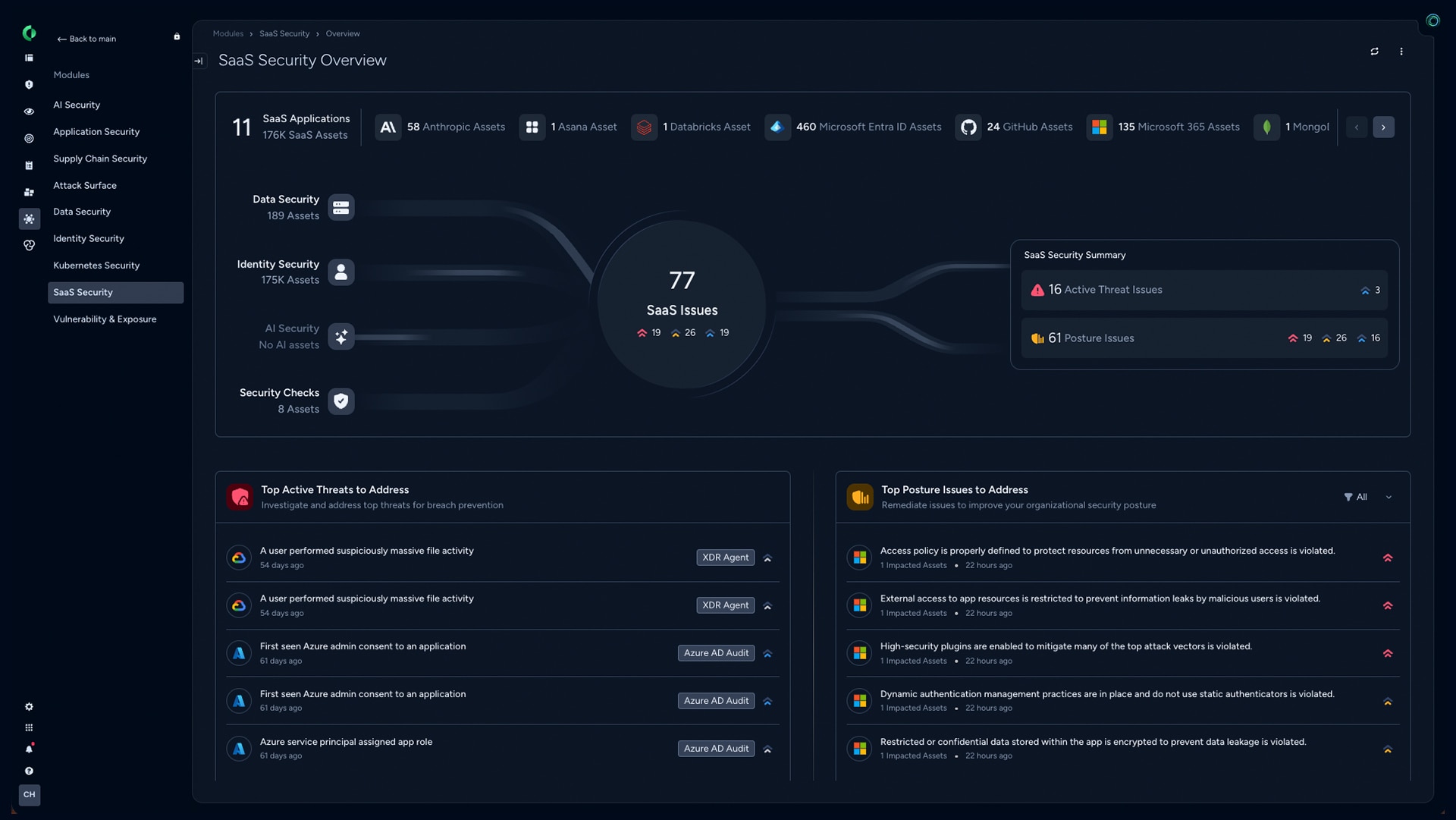The image size is (1456, 820).
Task: Open Dynamic authentication management posture issue
Action: [1123, 701]
